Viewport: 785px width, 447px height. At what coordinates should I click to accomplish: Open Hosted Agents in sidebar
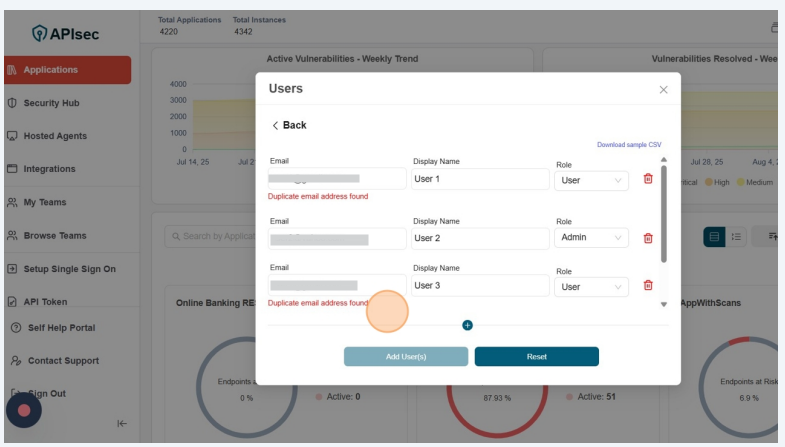click(x=55, y=136)
